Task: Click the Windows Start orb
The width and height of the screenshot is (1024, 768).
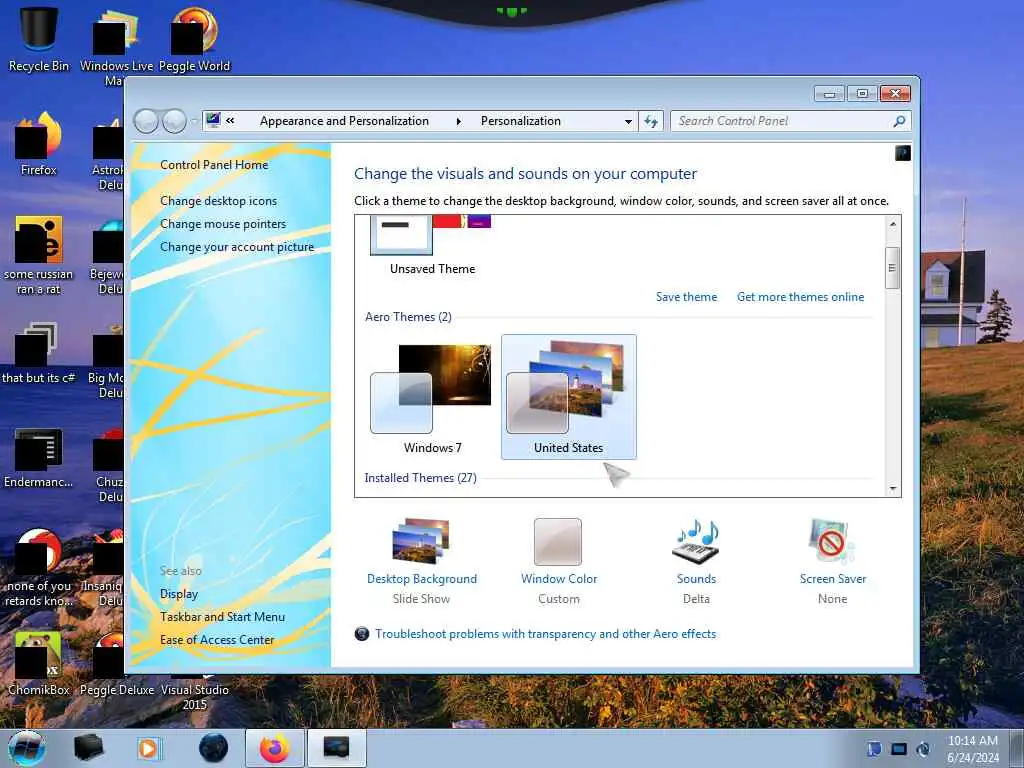Action: pos(27,748)
